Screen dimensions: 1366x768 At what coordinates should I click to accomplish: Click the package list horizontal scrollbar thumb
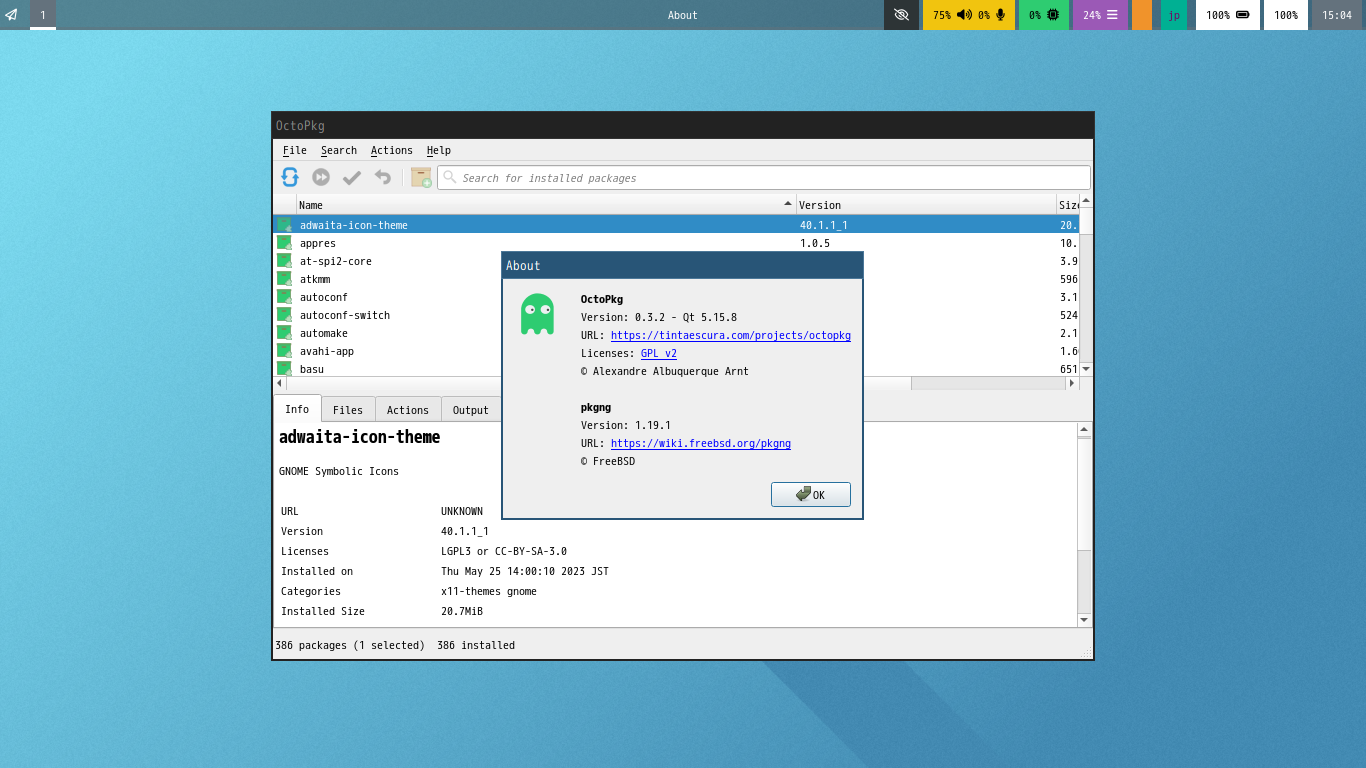(x=599, y=383)
